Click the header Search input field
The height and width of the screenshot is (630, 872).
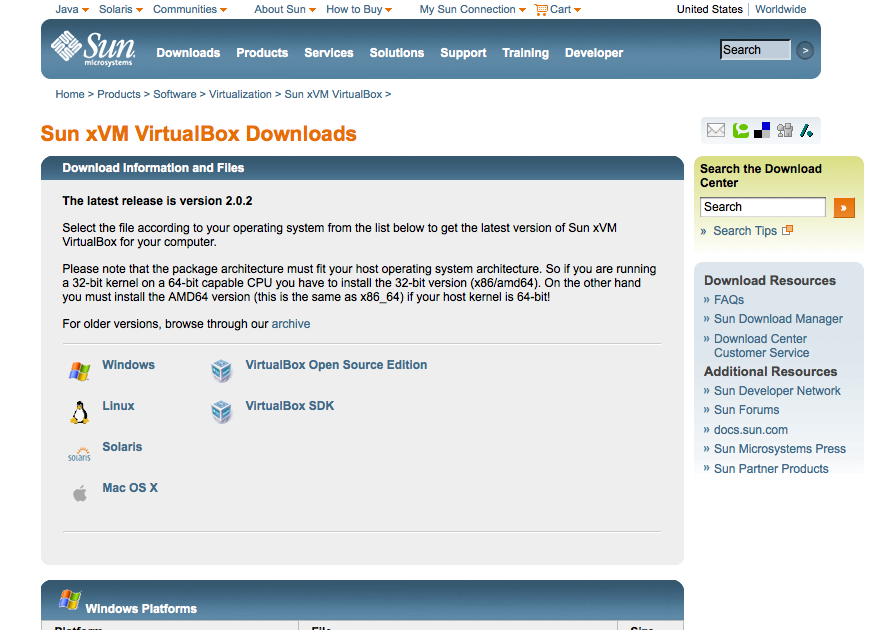click(x=755, y=49)
